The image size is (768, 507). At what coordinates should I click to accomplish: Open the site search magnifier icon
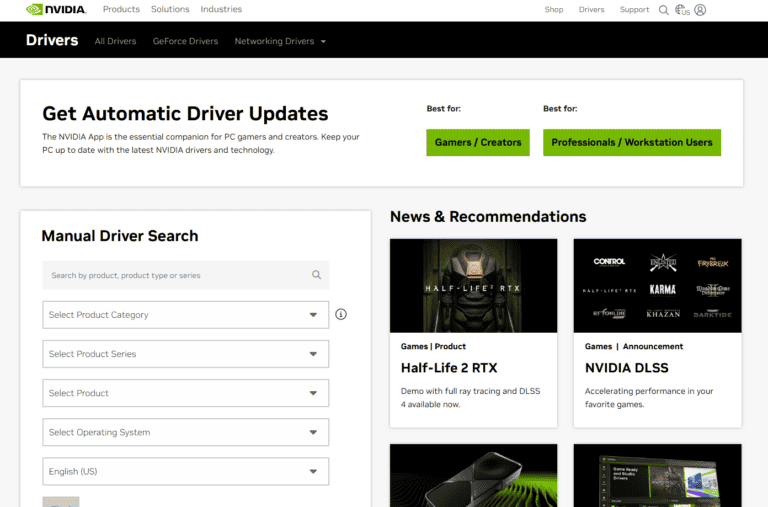(x=664, y=10)
